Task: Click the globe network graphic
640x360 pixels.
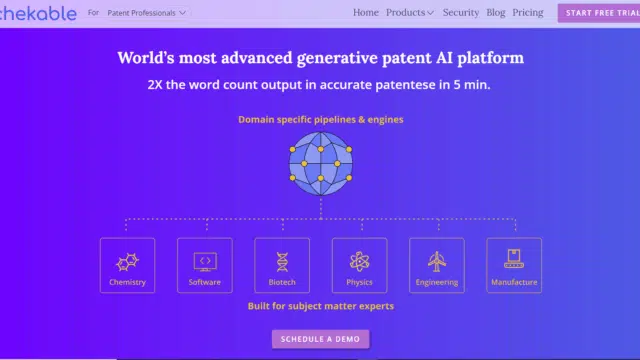Action: (x=321, y=164)
